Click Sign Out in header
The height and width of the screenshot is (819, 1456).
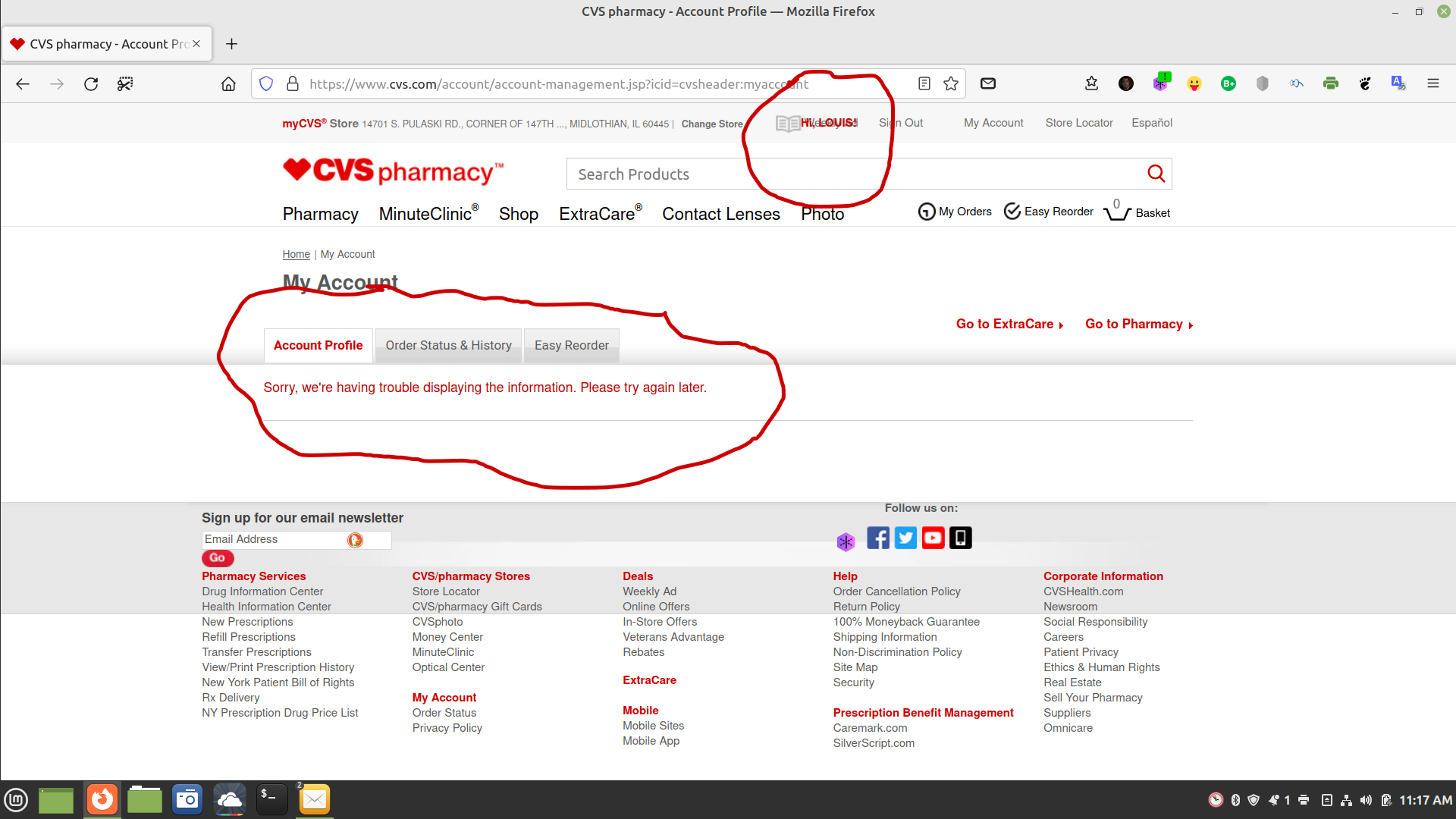[901, 123]
